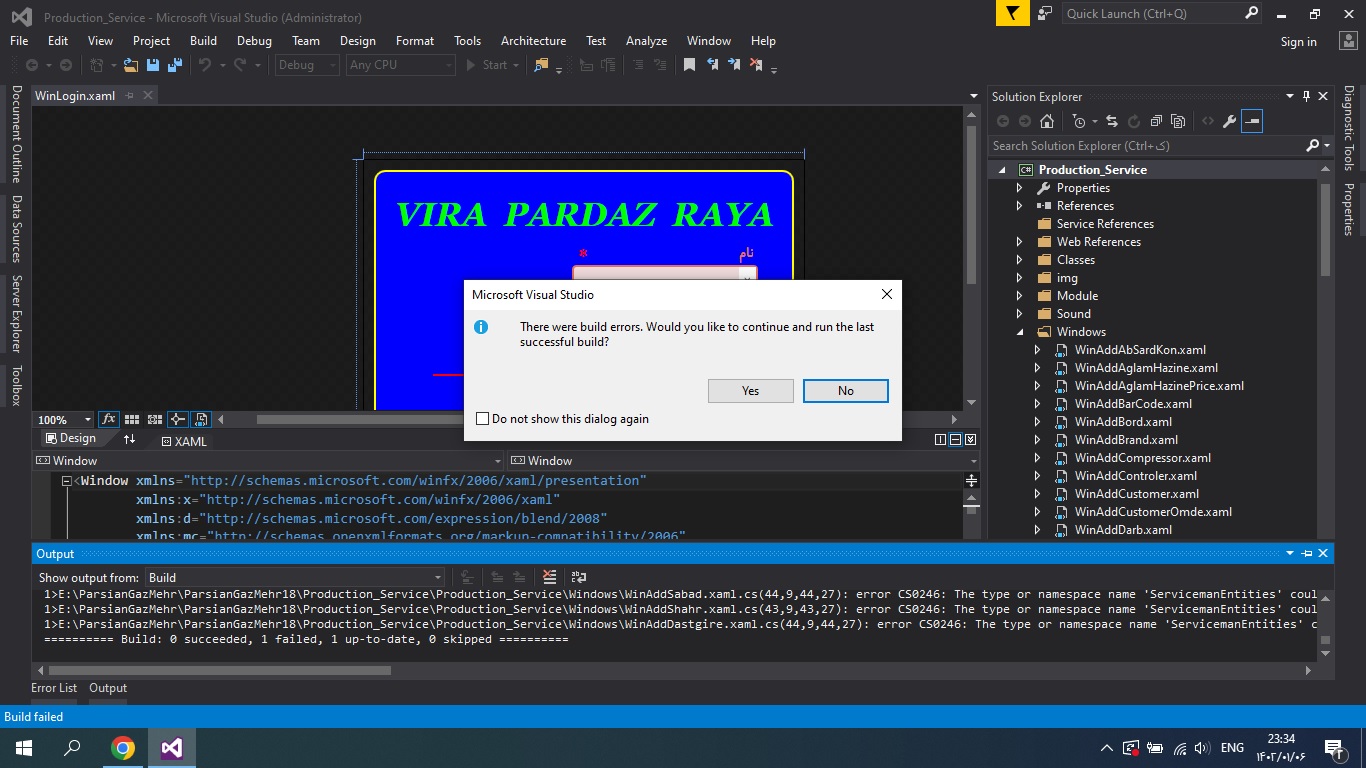Expand the Module folder

pos(1020,296)
